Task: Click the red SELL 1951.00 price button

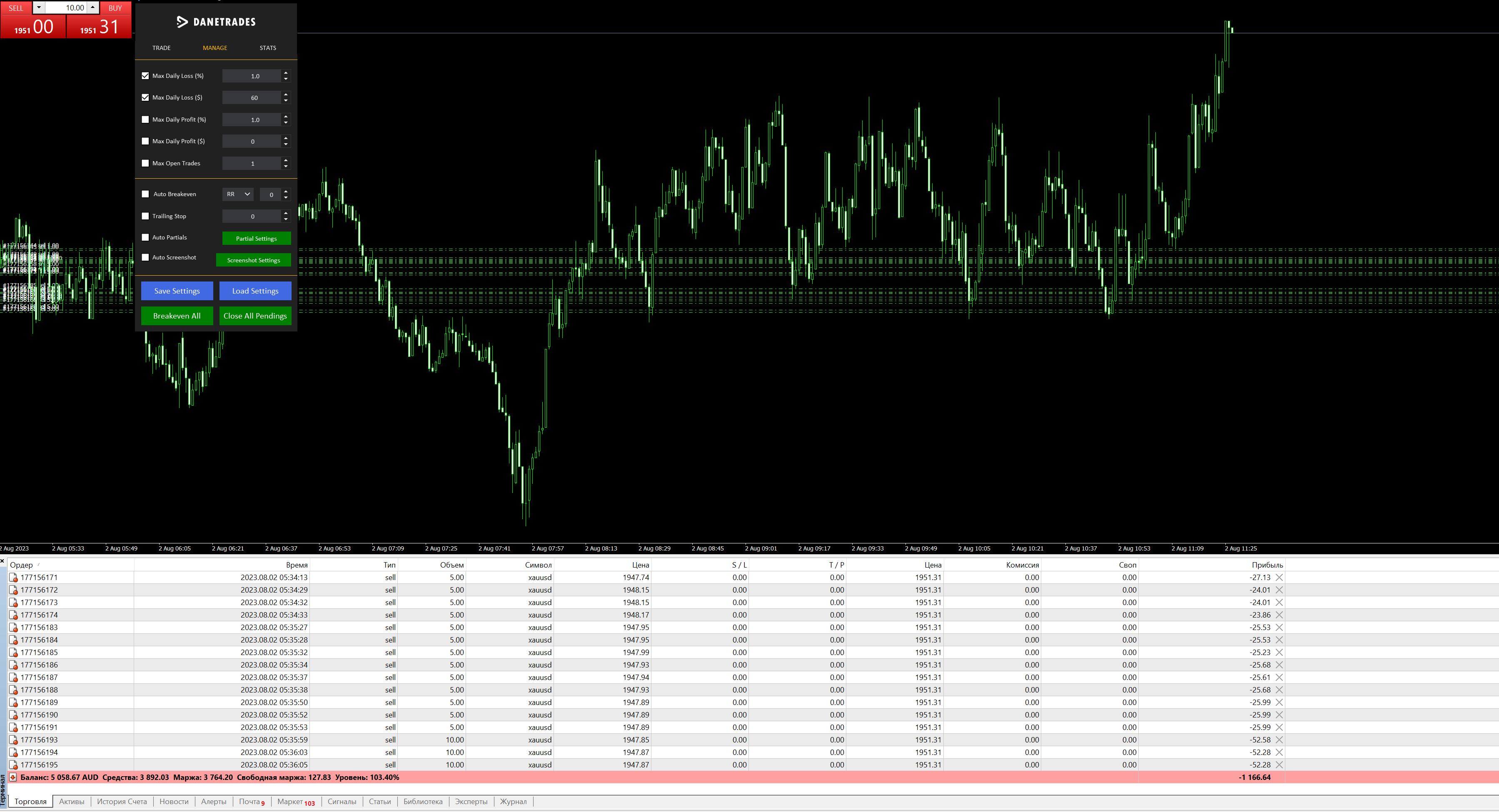Action: pos(33,26)
